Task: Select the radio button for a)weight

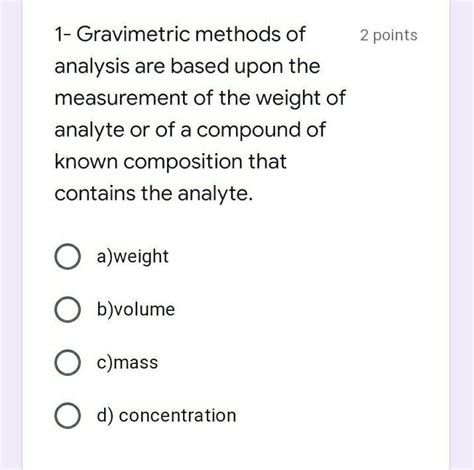Action: pos(67,256)
